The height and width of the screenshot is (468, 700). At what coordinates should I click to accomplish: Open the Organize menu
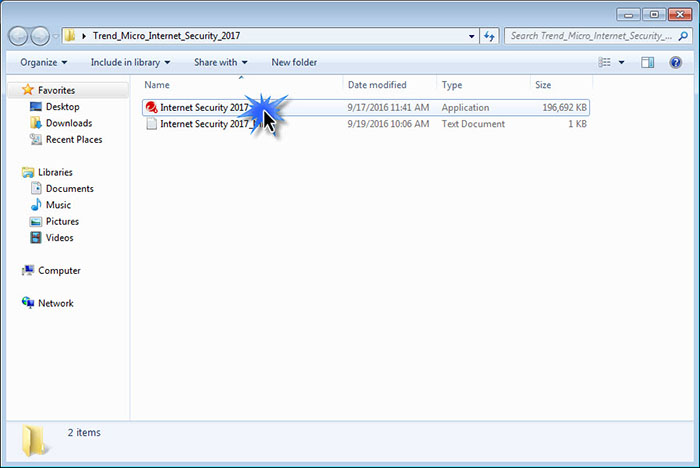coord(43,63)
